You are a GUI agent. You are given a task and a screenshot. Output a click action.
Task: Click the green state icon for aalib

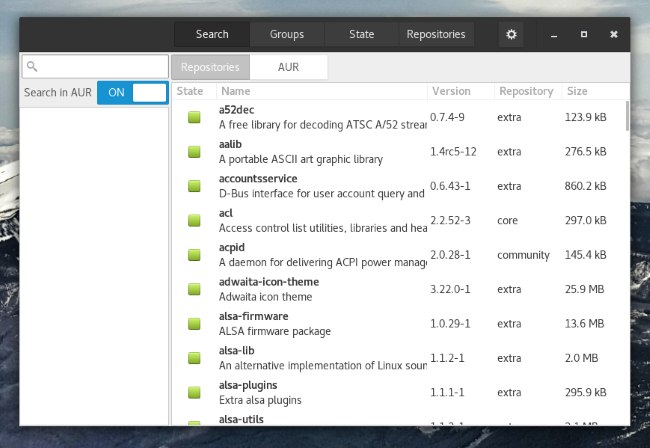tap(194, 152)
